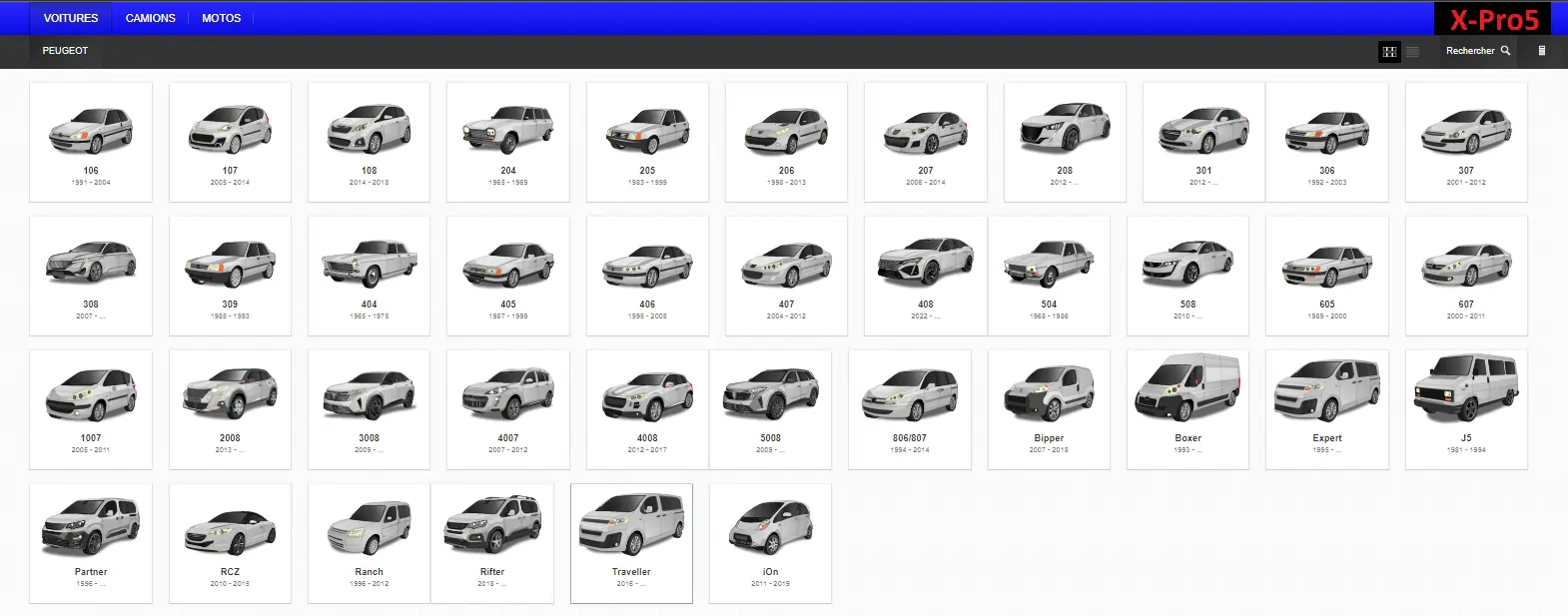Select the Peugeot 205 model card
The height and width of the screenshot is (616, 1568).
pos(647,142)
